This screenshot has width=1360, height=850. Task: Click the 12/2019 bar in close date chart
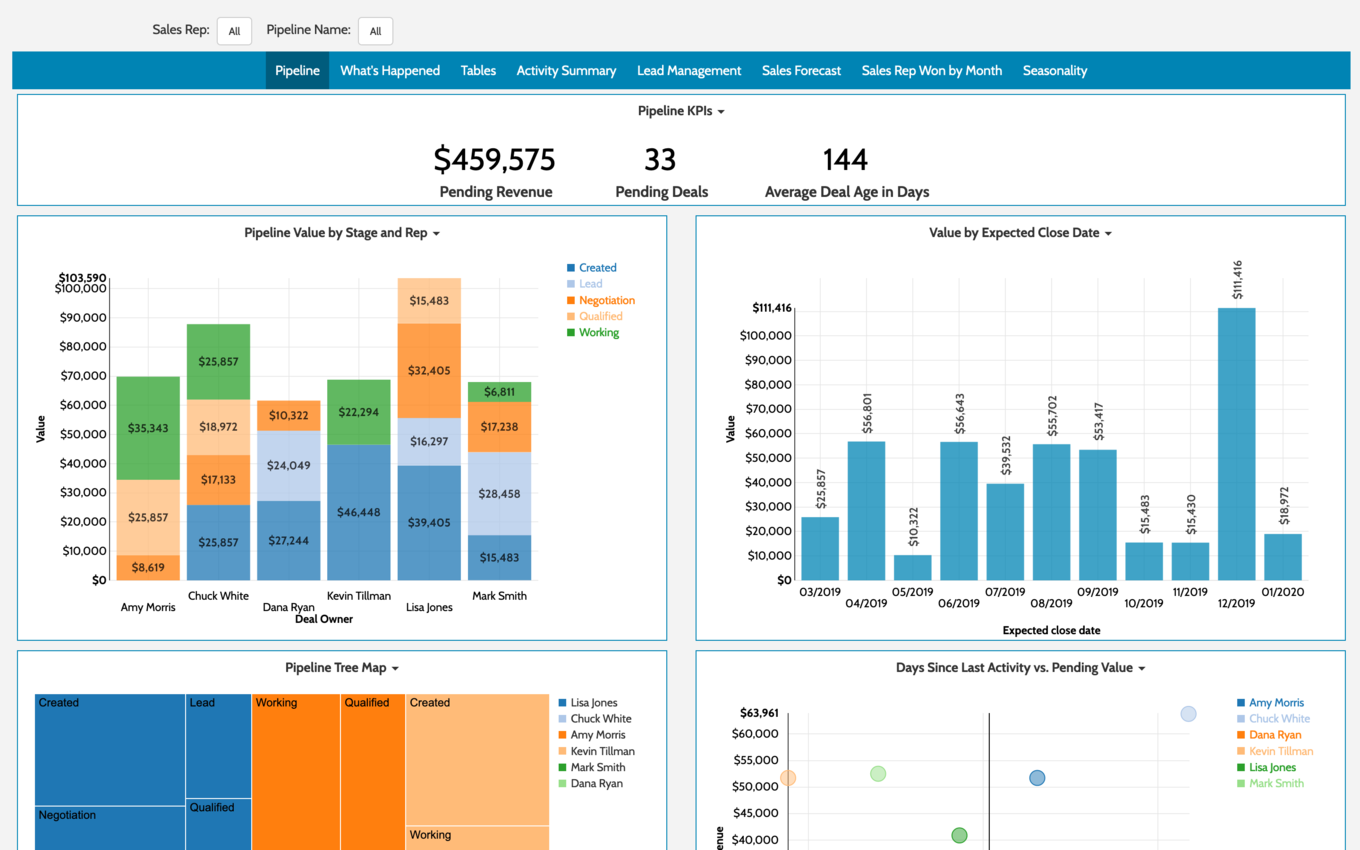[1236, 444]
